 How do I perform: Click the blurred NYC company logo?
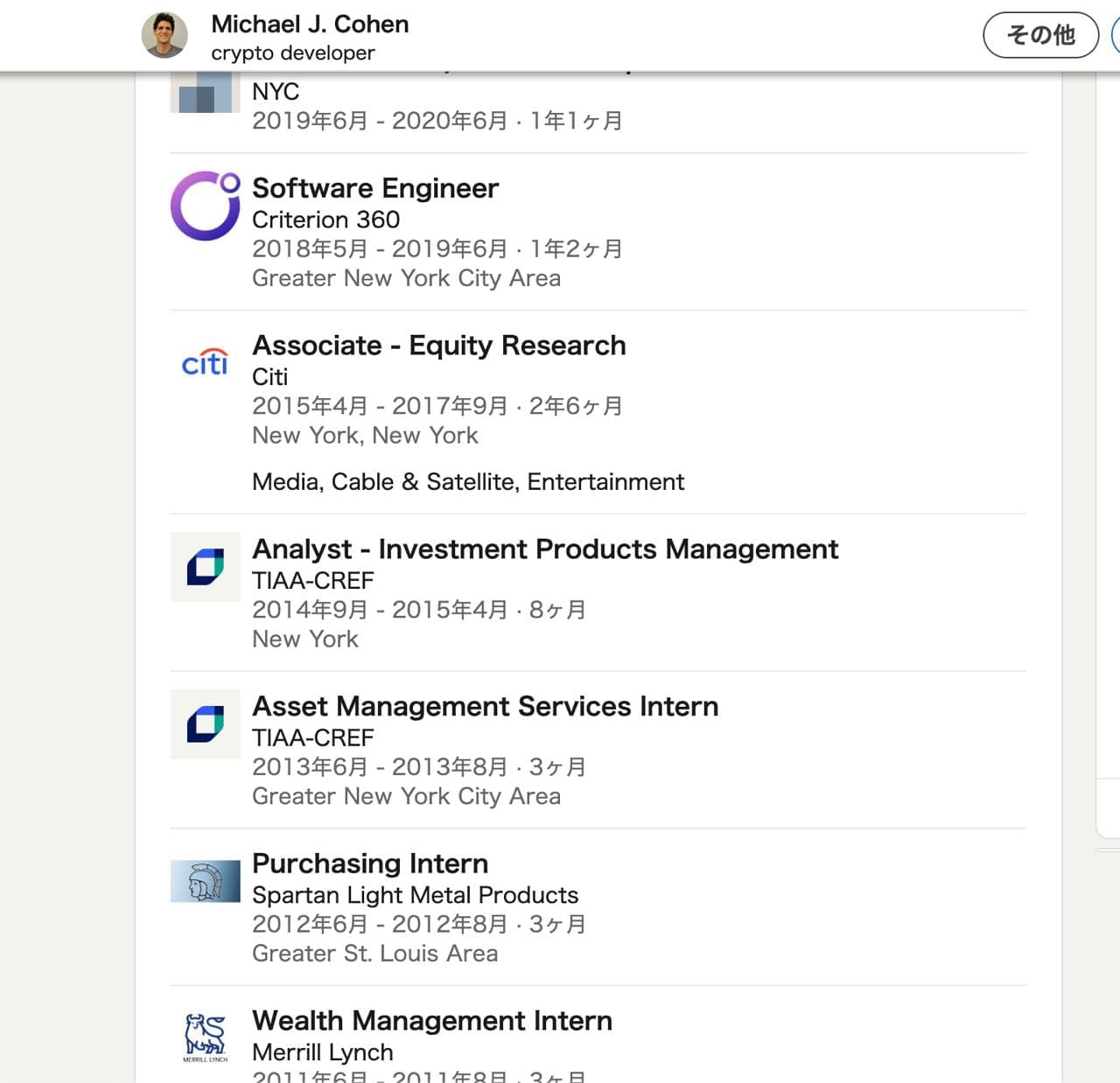(x=205, y=93)
